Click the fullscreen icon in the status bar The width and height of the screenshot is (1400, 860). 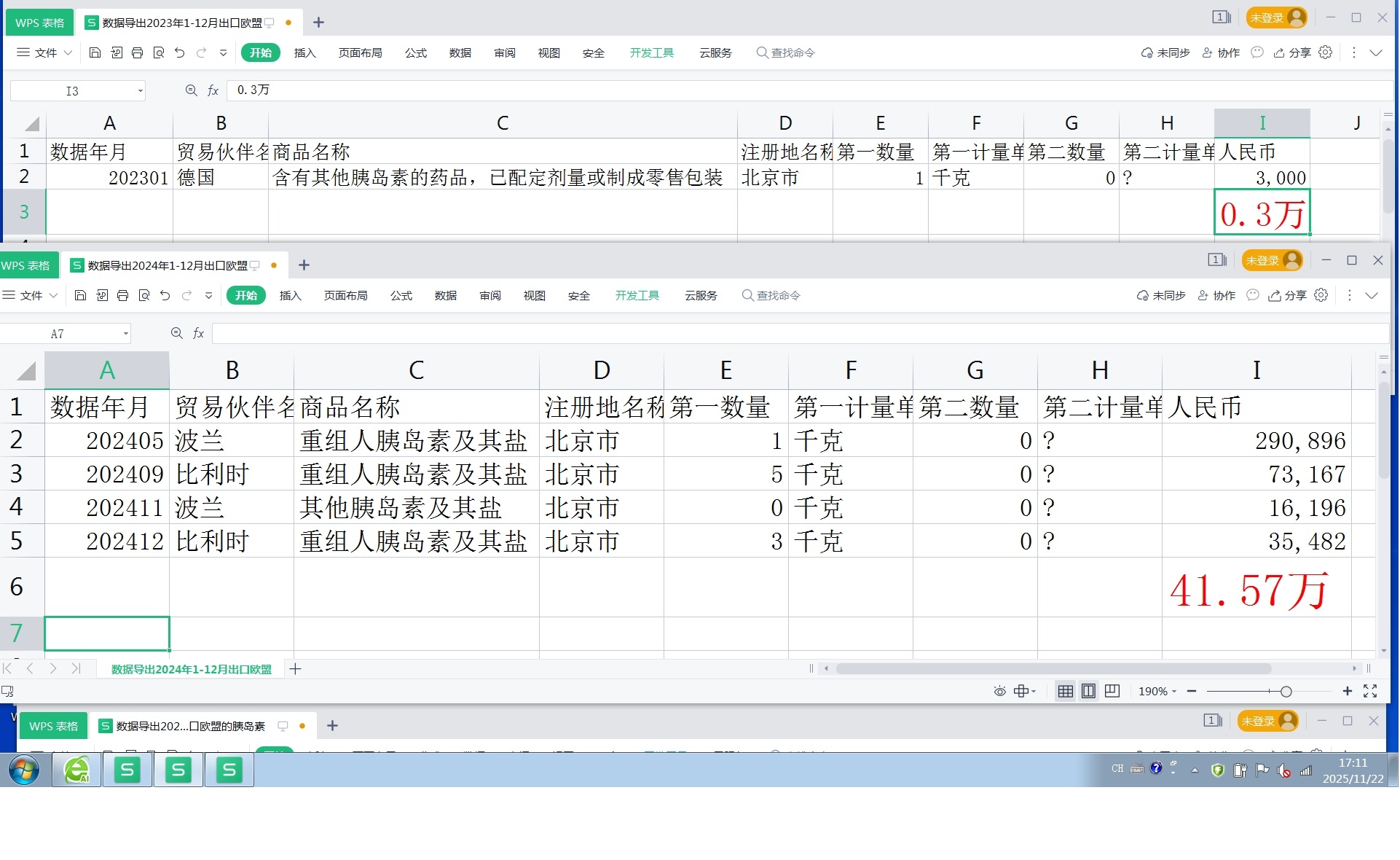[x=1370, y=691]
